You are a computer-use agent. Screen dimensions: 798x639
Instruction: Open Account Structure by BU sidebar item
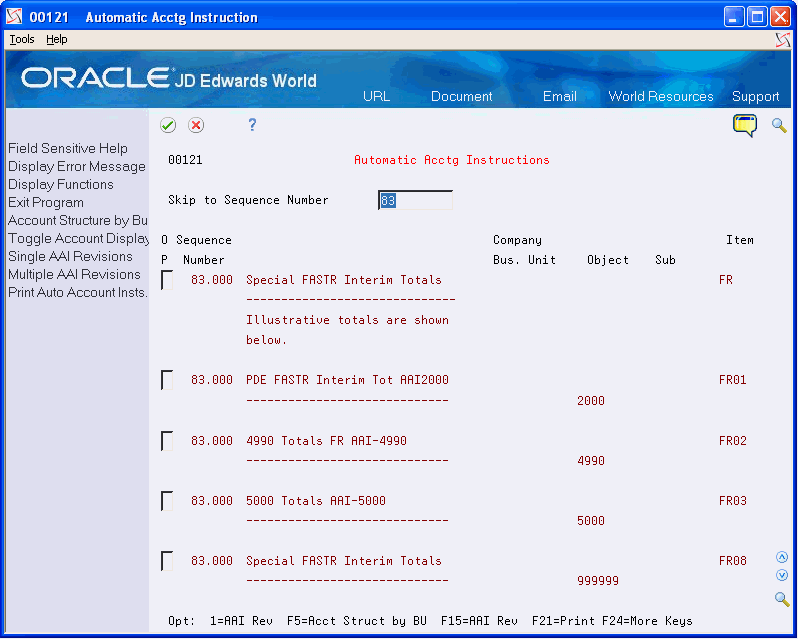[78, 220]
